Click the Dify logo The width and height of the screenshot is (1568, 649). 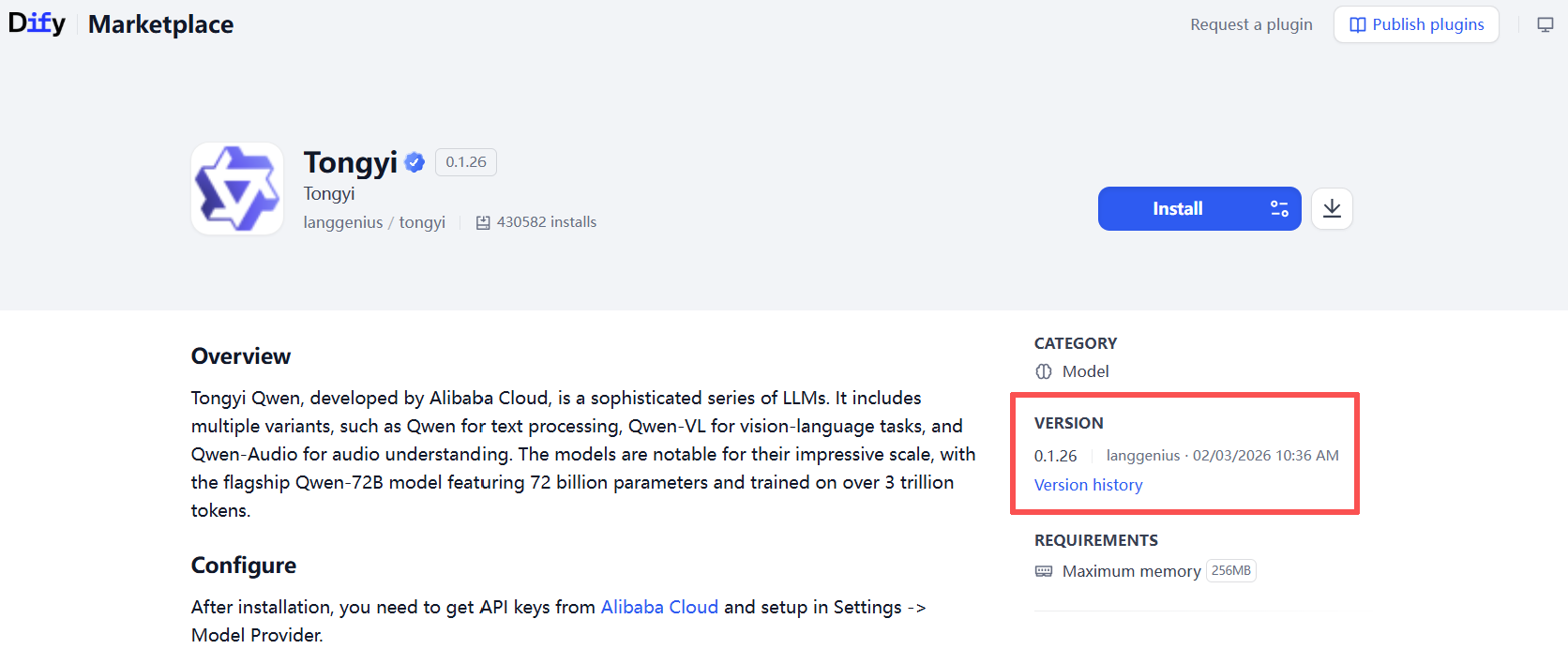(38, 23)
